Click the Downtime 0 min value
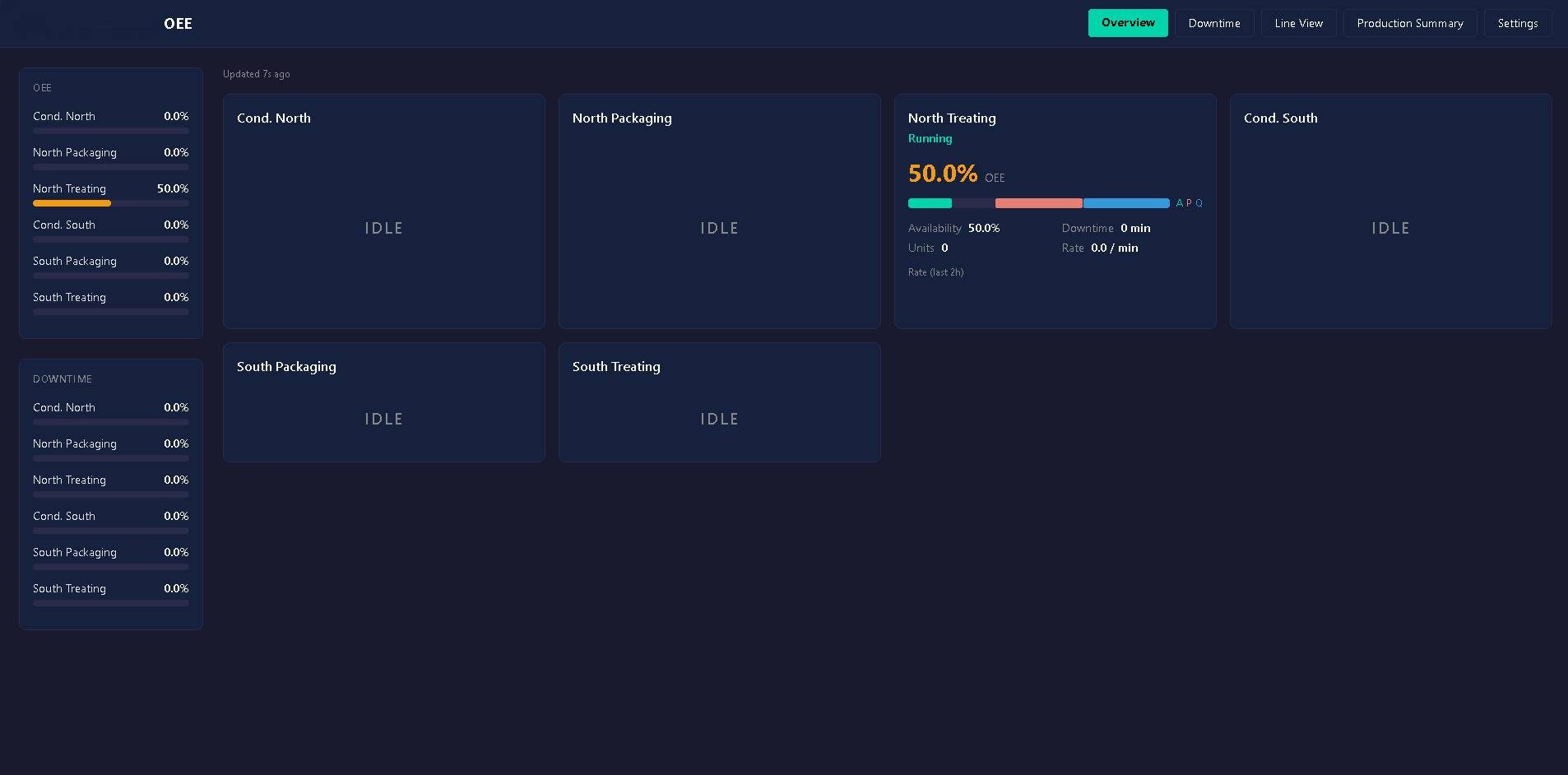Viewport: 1568px width, 775px height. [1135, 228]
